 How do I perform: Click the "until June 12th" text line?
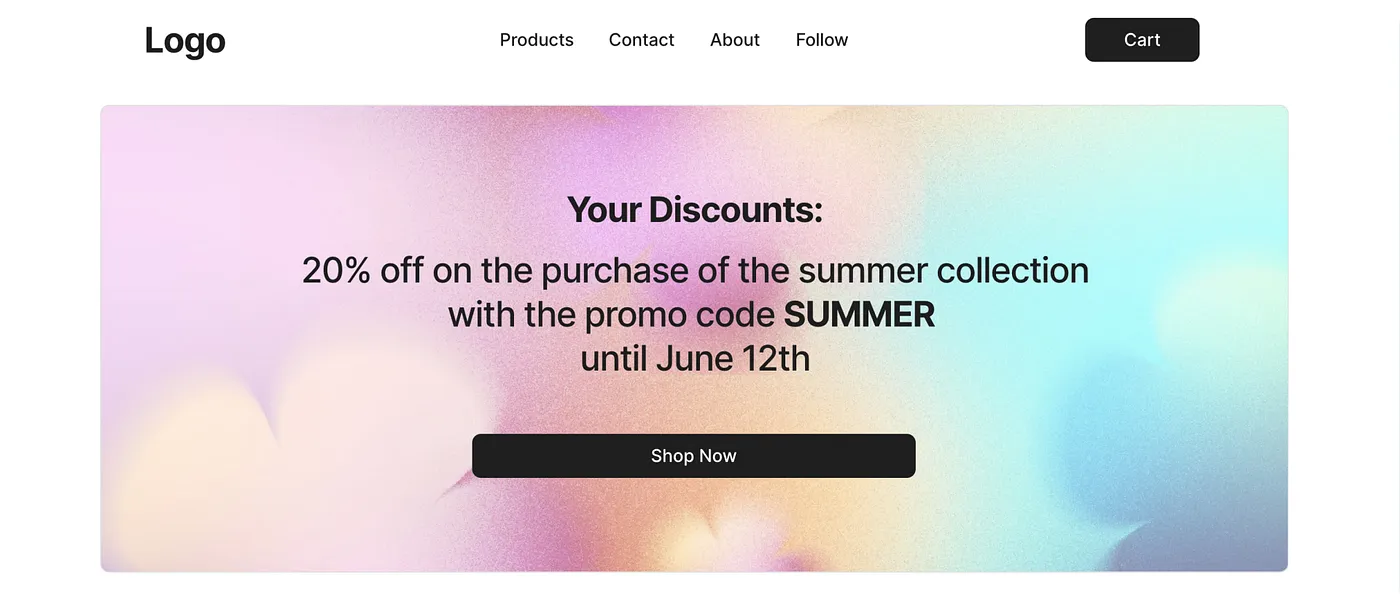click(695, 358)
